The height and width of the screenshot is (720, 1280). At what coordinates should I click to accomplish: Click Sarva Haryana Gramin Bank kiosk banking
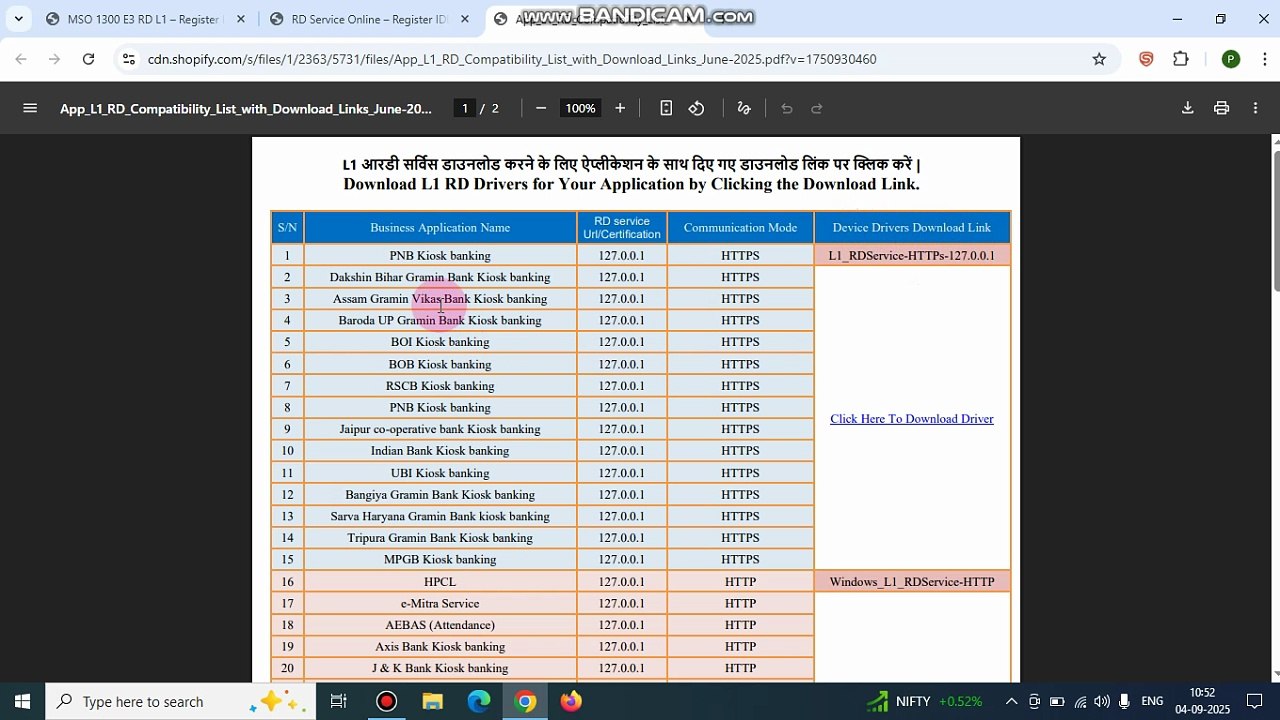click(x=440, y=516)
